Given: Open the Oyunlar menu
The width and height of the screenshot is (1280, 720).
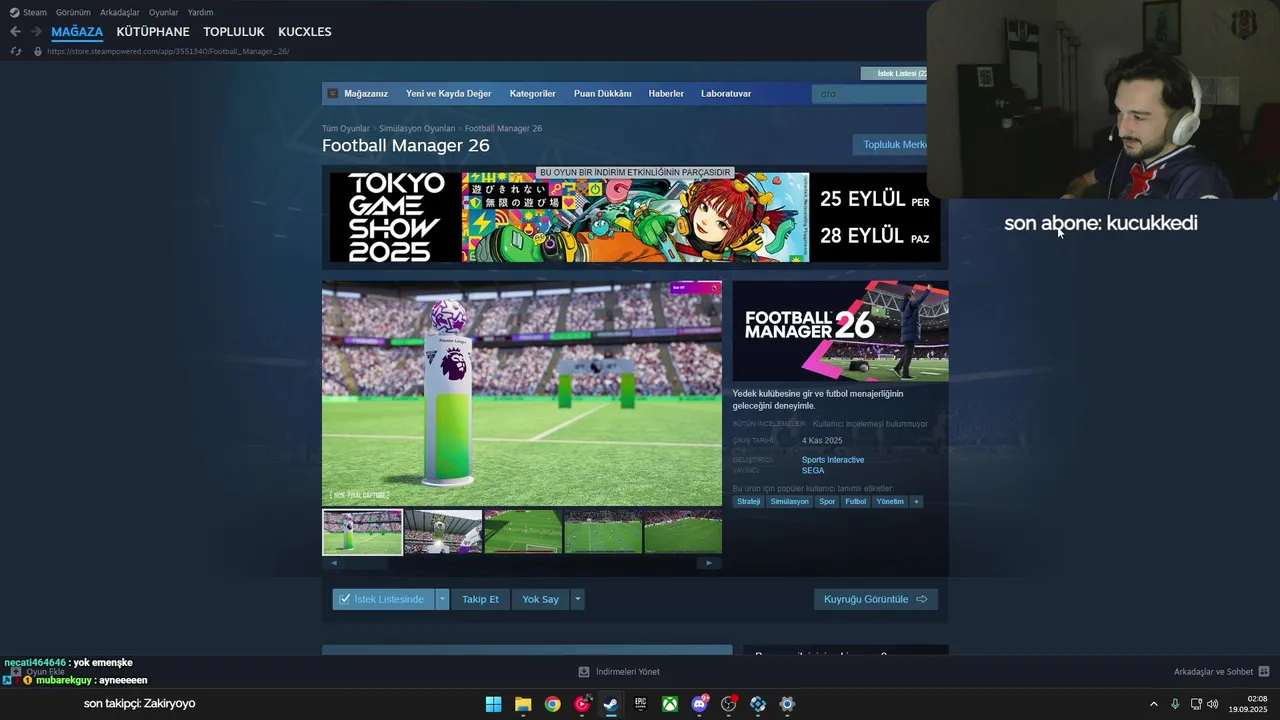Looking at the screenshot, I should [164, 13].
